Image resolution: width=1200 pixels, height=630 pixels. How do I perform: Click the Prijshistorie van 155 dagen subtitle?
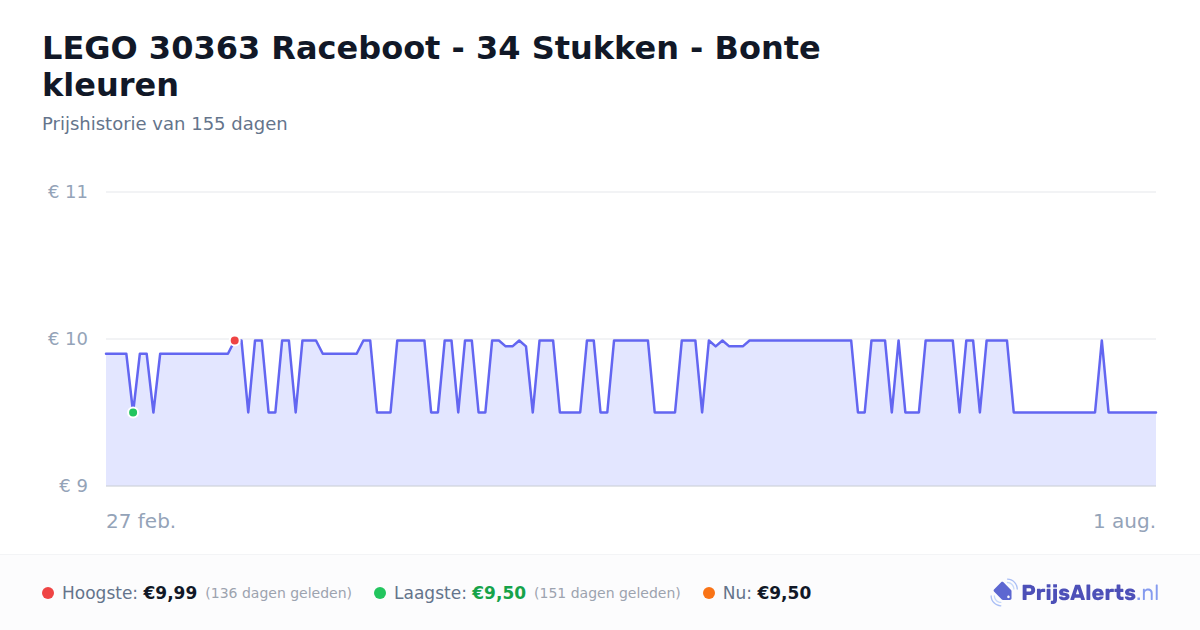[165, 124]
